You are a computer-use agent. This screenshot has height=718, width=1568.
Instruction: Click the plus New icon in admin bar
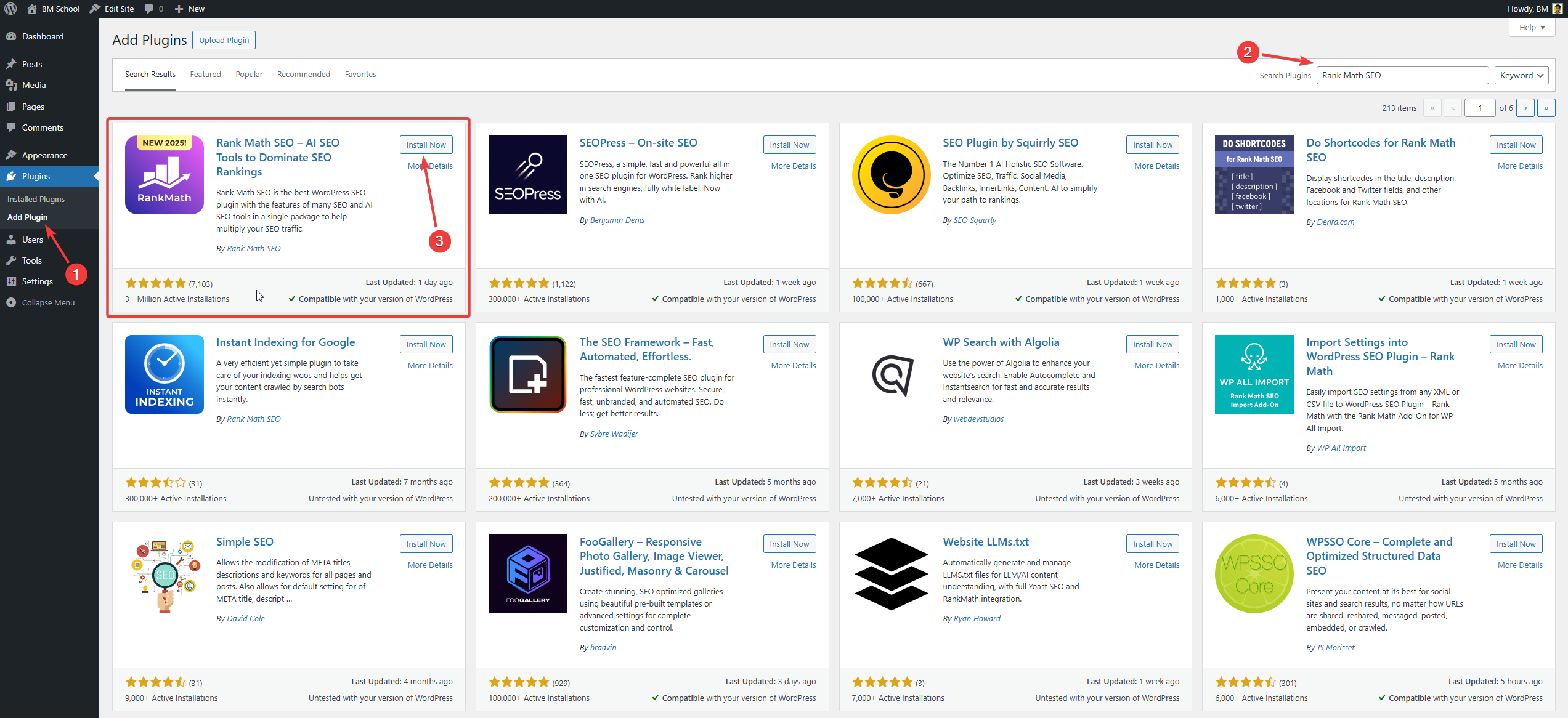click(x=179, y=9)
